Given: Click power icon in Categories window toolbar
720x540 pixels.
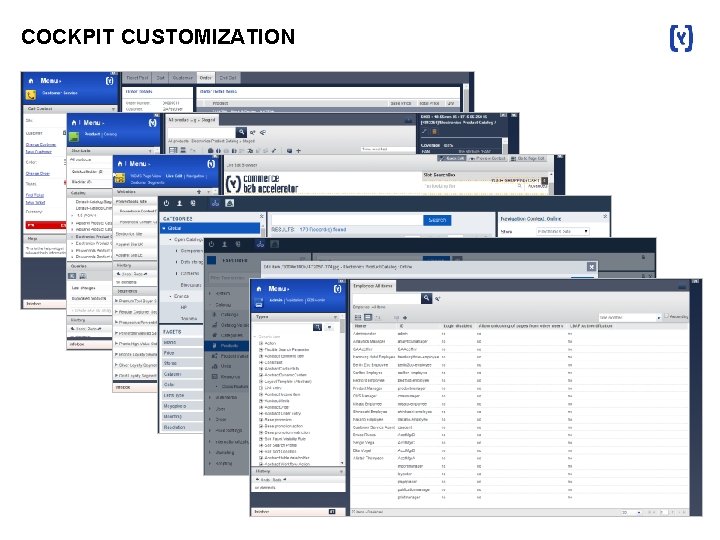Looking at the screenshot, I should tap(166, 203).
